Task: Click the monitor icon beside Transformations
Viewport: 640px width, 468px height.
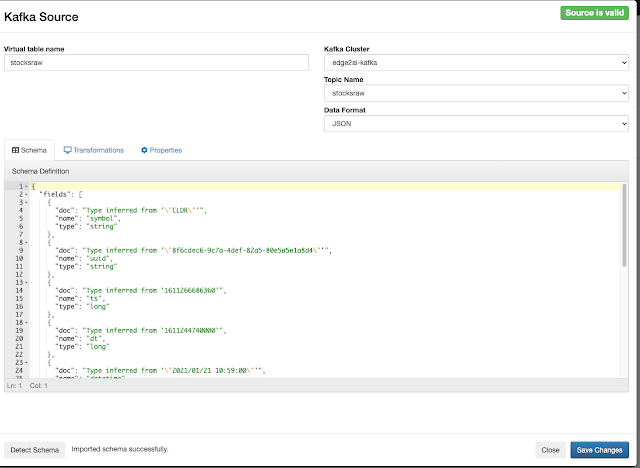Action: click(67, 150)
